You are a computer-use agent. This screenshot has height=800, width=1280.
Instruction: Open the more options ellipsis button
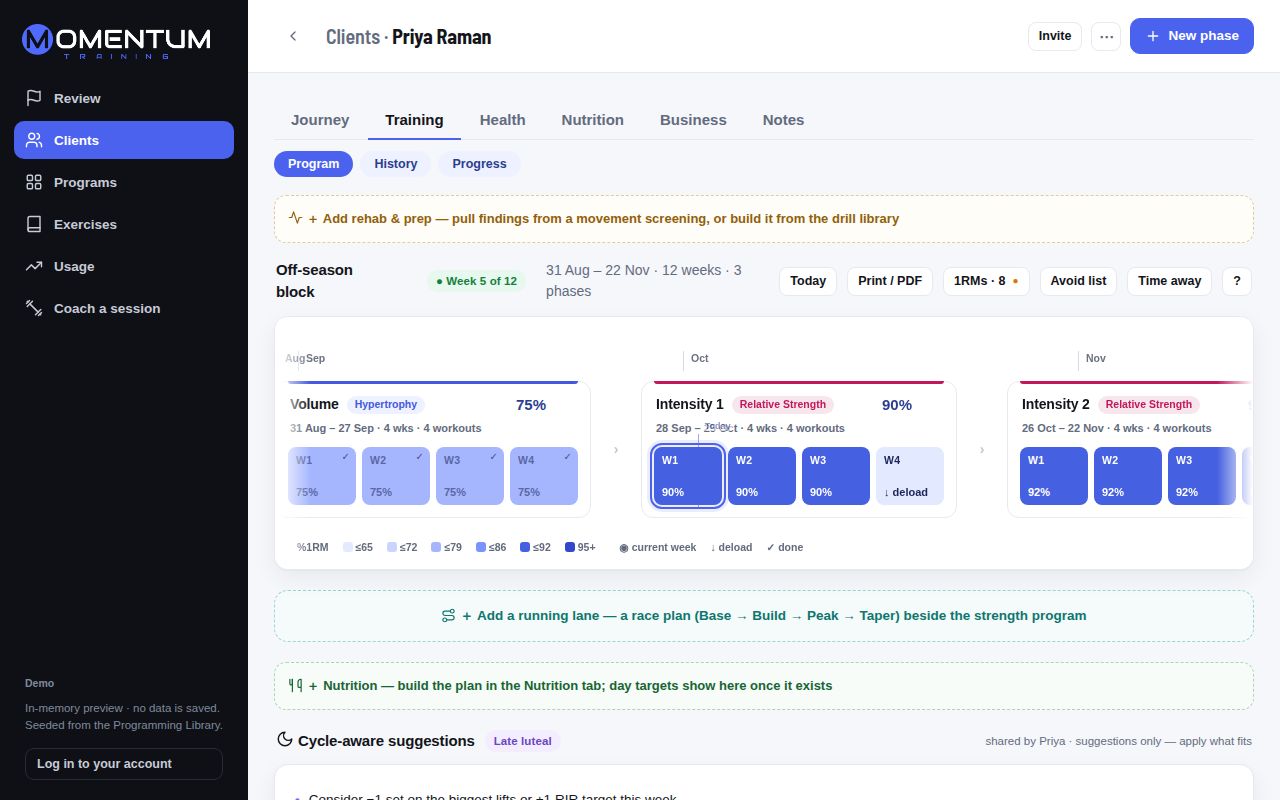(1106, 36)
